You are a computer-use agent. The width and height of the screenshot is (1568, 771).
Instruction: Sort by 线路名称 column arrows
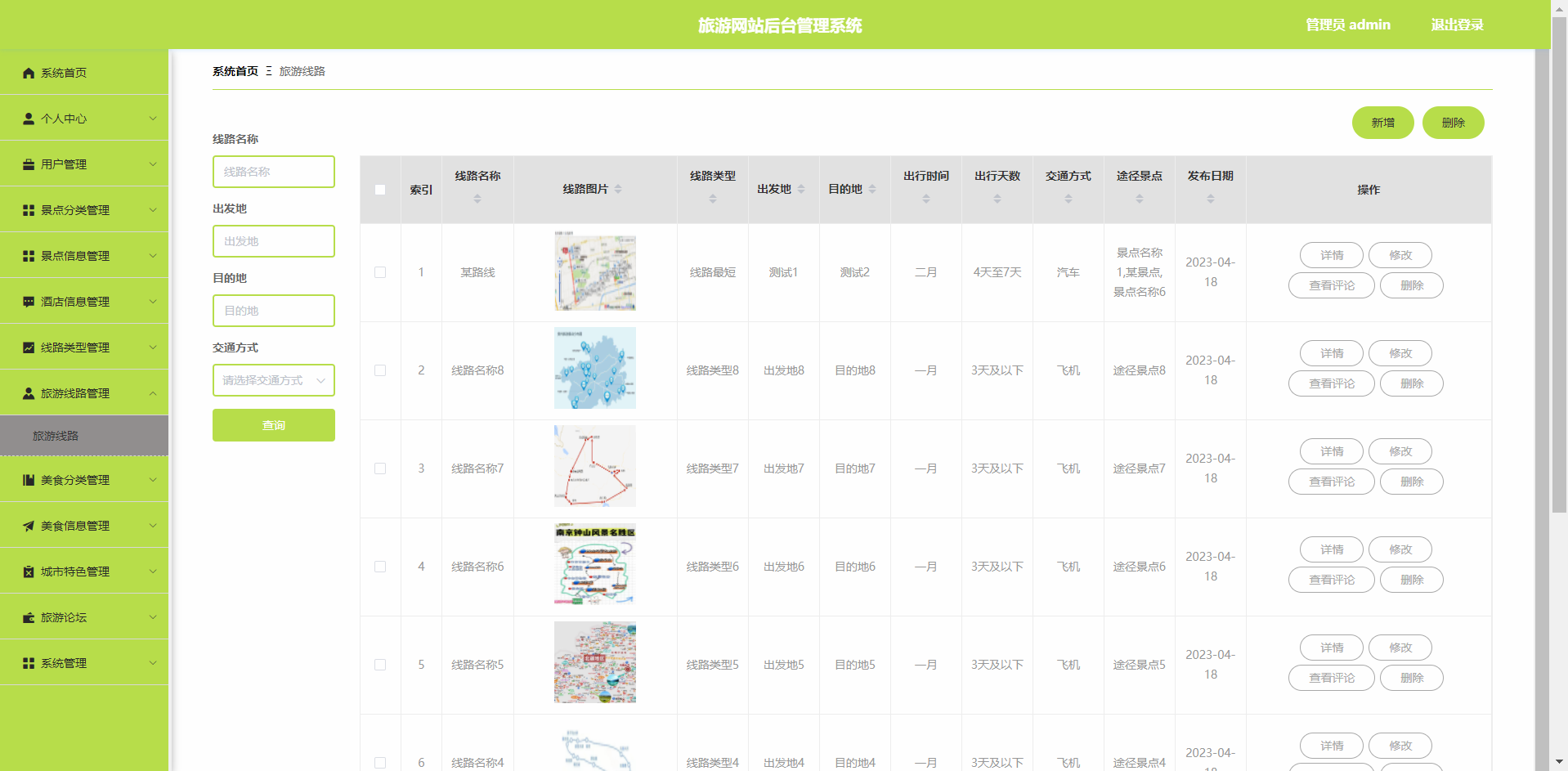point(477,199)
